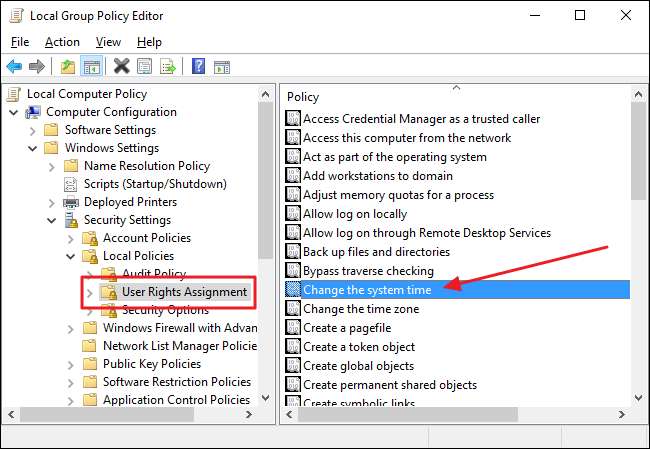Expand the User Rights Assignment node
This screenshot has height=449, width=650.
[x=90, y=293]
